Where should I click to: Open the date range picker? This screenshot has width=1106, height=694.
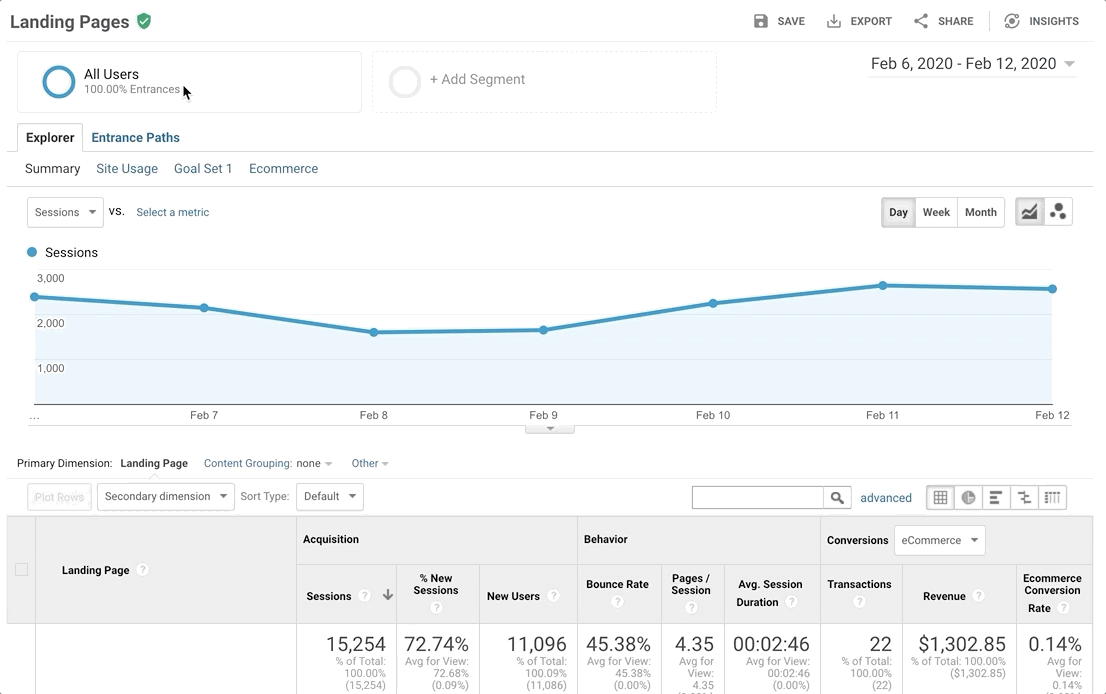[x=971, y=63]
